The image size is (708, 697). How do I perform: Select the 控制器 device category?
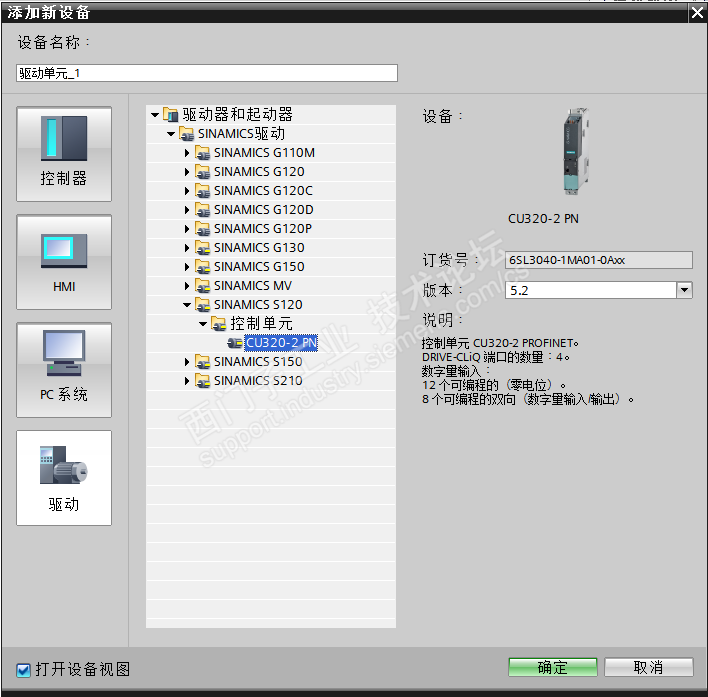point(64,154)
